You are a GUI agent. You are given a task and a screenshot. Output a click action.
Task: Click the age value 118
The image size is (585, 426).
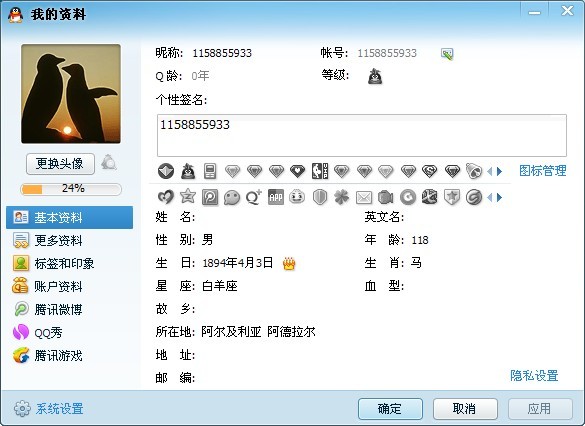[420, 240]
